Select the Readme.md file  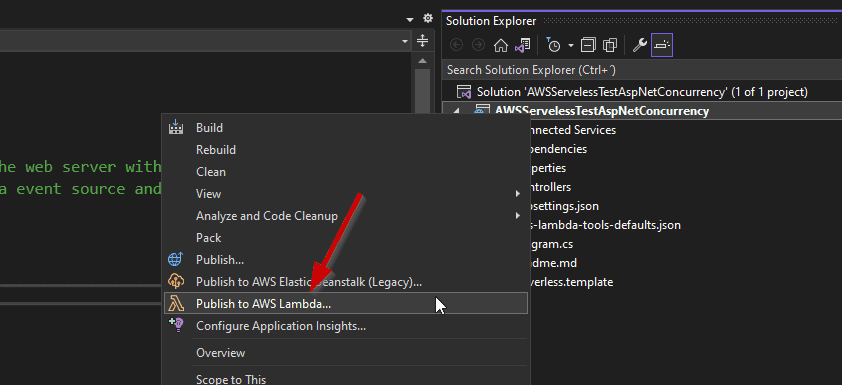(x=553, y=263)
